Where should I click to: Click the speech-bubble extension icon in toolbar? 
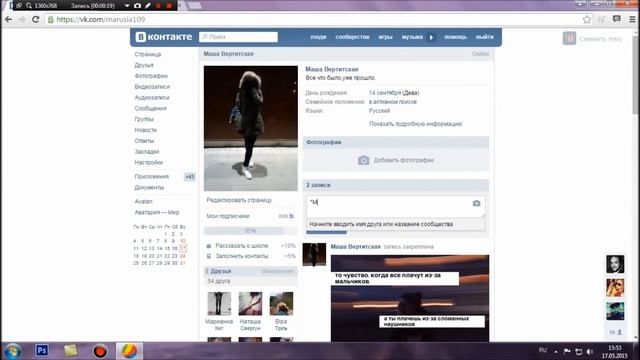617,19
